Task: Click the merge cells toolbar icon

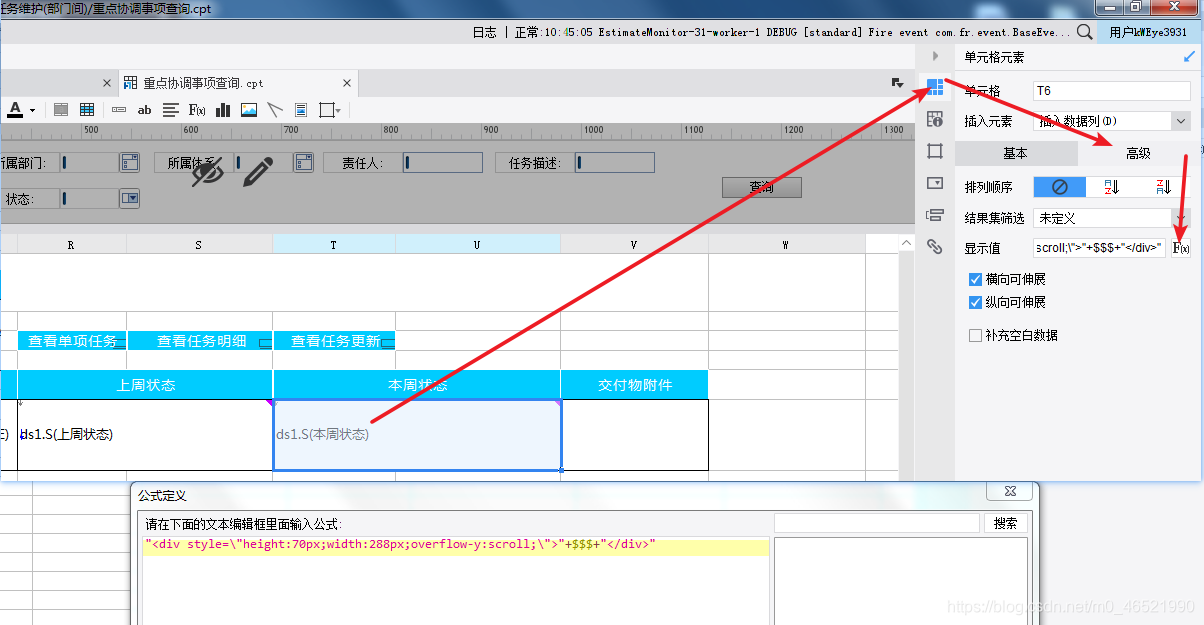Action: 61,110
